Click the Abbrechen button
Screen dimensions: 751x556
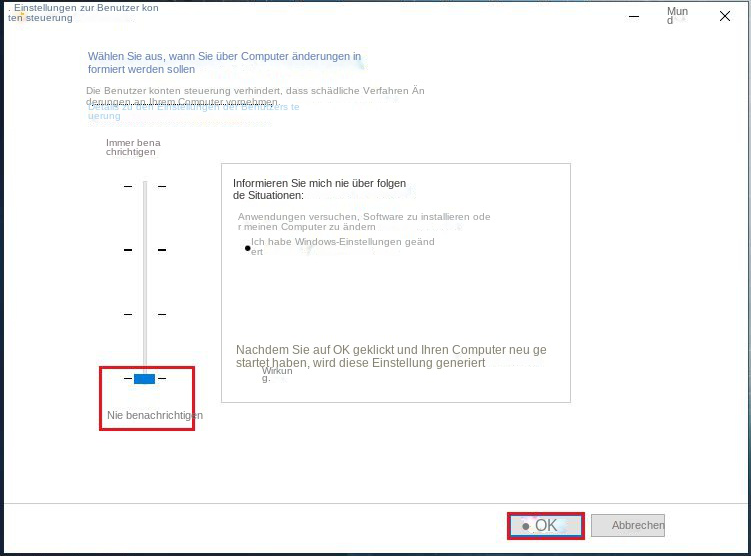tap(628, 525)
